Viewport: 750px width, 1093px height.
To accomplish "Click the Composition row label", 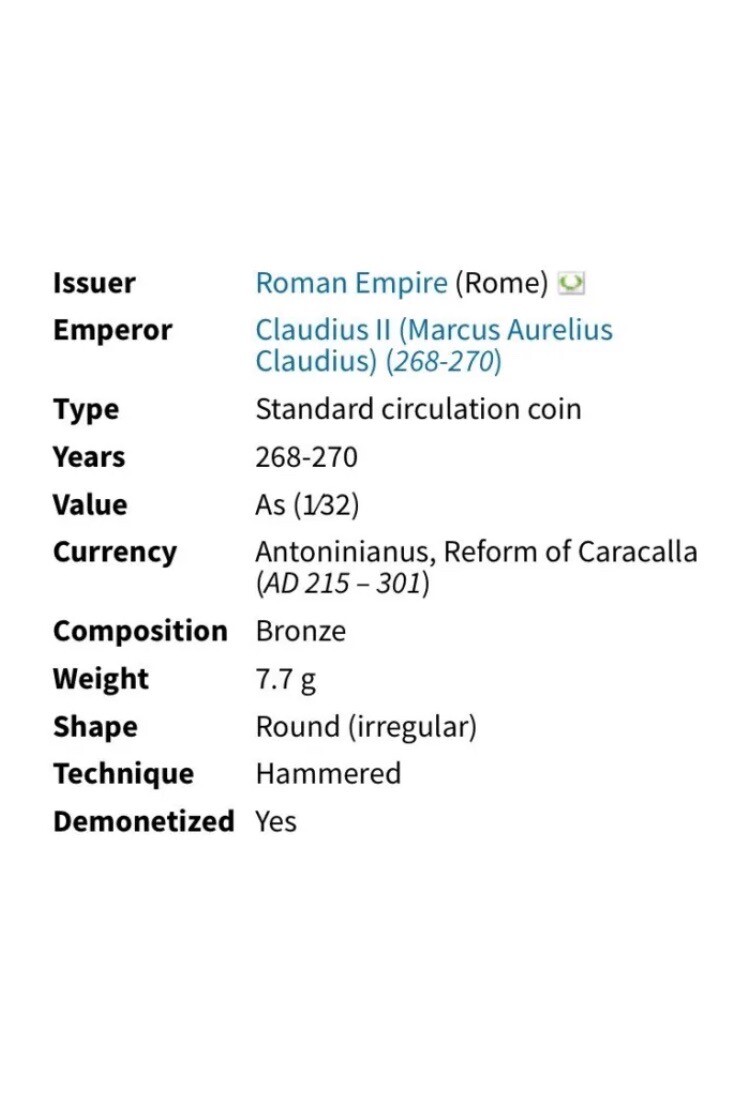I will point(140,632).
